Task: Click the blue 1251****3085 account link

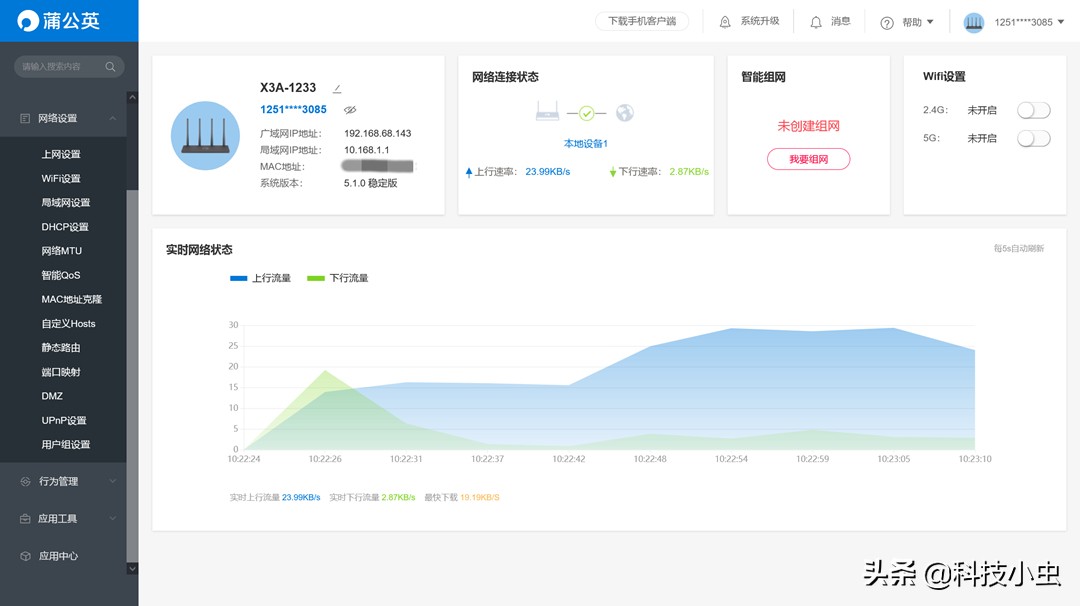Action: (293, 109)
